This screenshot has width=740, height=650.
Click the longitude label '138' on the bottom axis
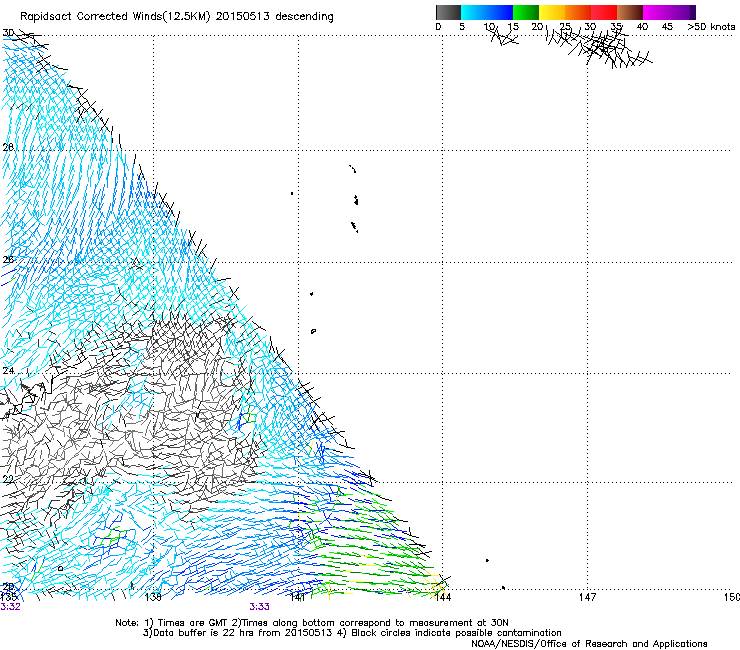153,597
